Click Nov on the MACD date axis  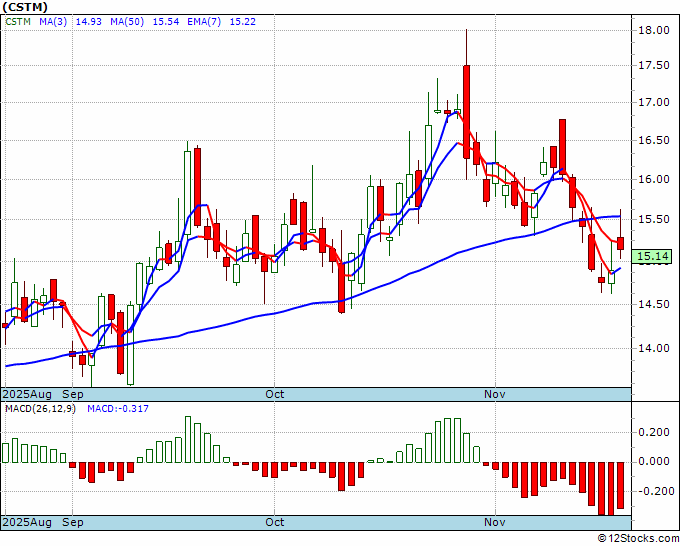click(495, 522)
